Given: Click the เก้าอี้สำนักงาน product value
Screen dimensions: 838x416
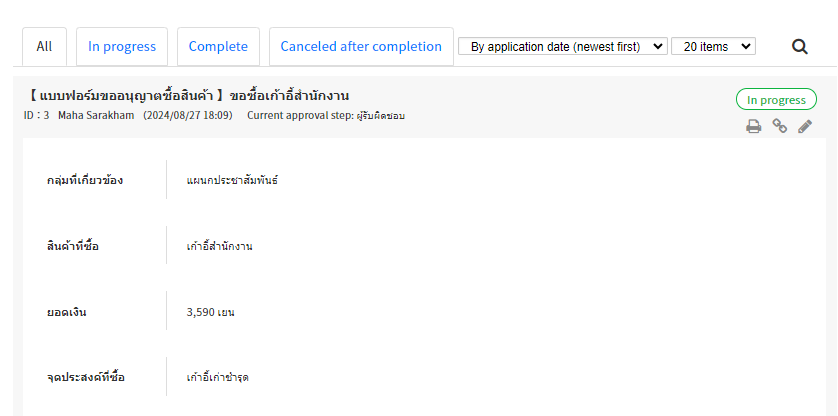Looking at the screenshot, I should click(x=221, y=246).
